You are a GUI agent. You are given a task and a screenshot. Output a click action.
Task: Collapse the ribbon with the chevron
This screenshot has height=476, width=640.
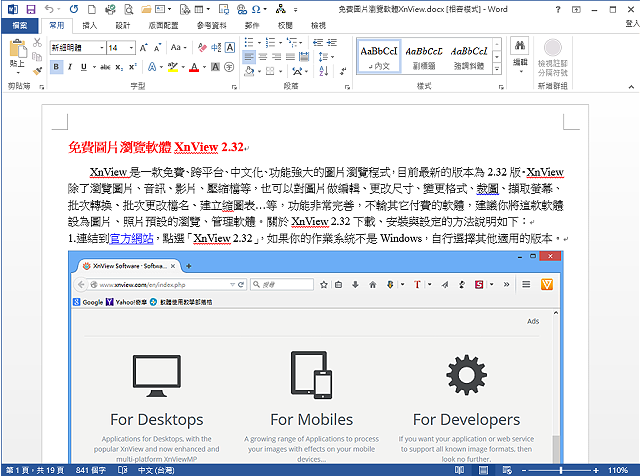pos(631,87)
